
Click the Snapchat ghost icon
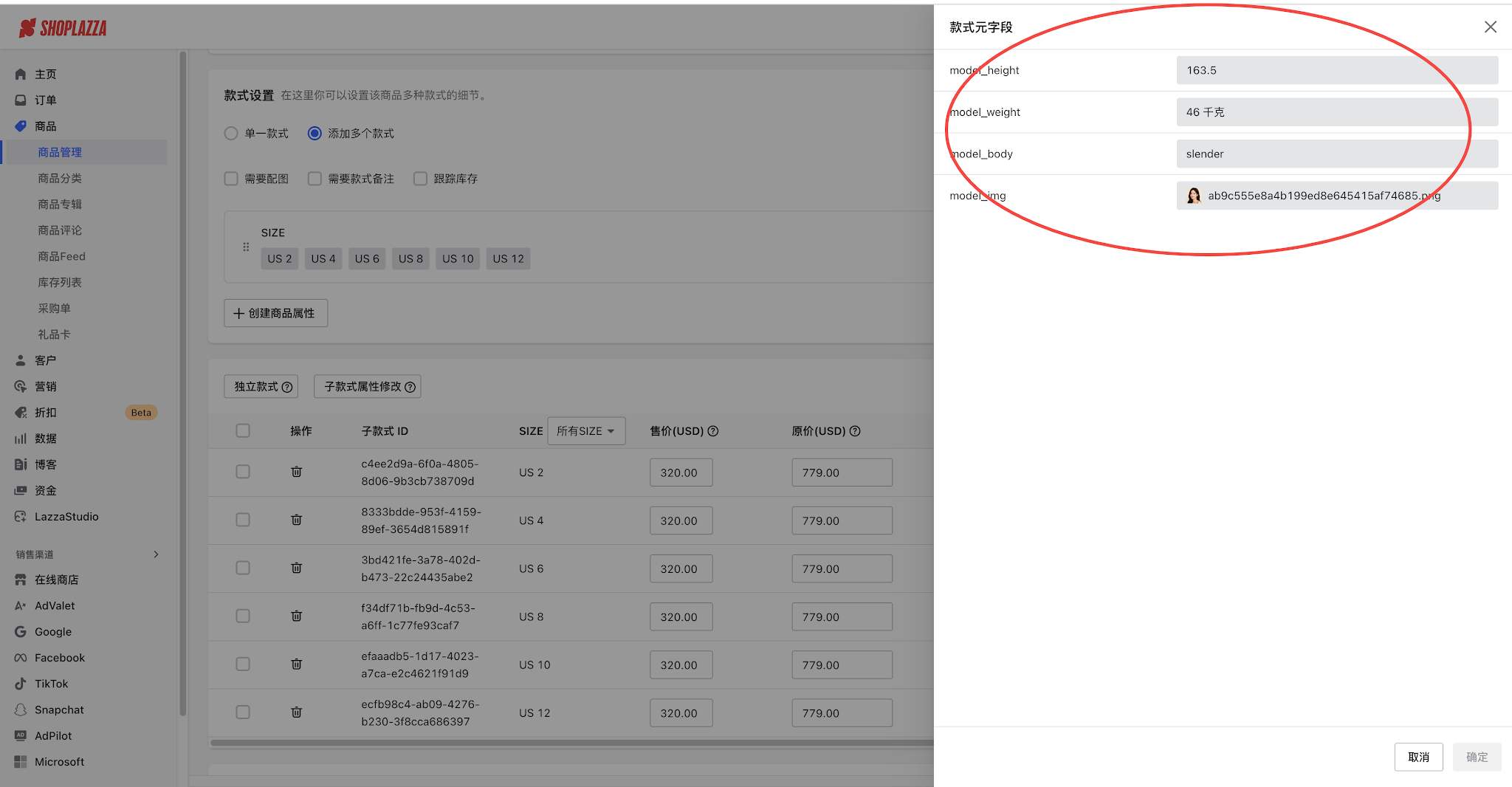tap(21, 709)
